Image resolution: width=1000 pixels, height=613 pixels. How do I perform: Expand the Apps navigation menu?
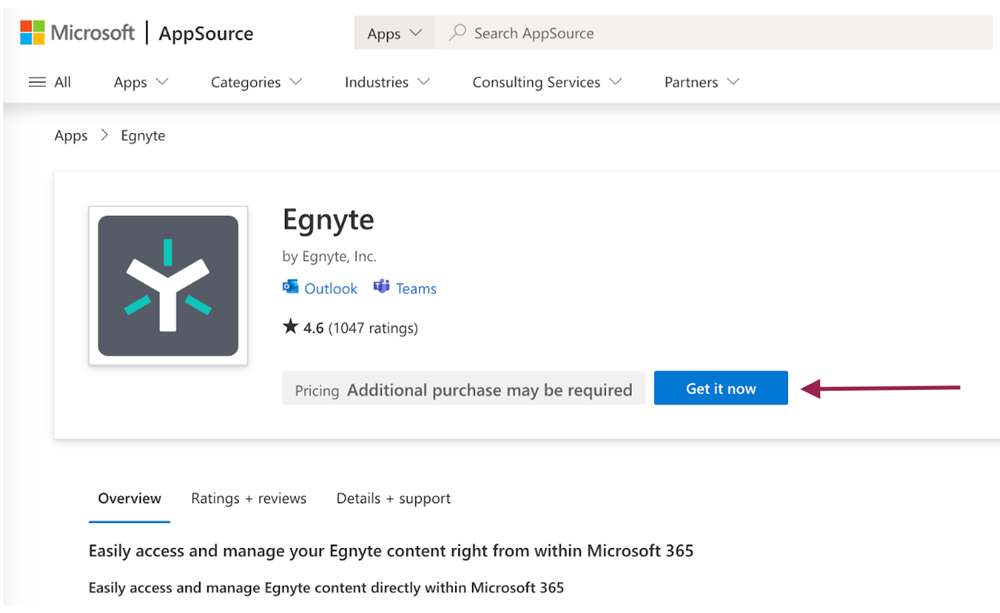(x=141, y=82)
